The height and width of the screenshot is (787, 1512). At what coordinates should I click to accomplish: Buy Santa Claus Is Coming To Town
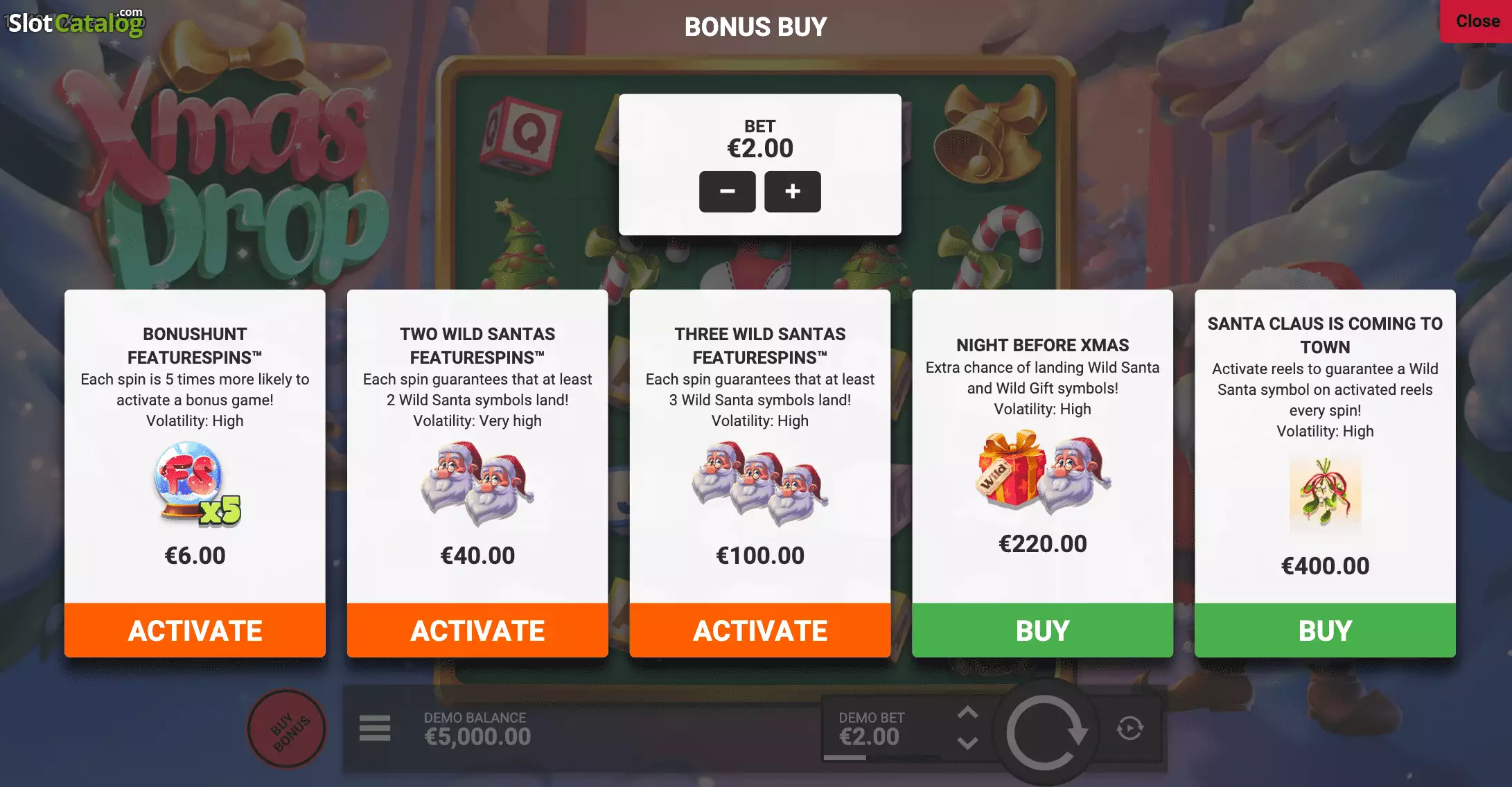click(1326, 630)
